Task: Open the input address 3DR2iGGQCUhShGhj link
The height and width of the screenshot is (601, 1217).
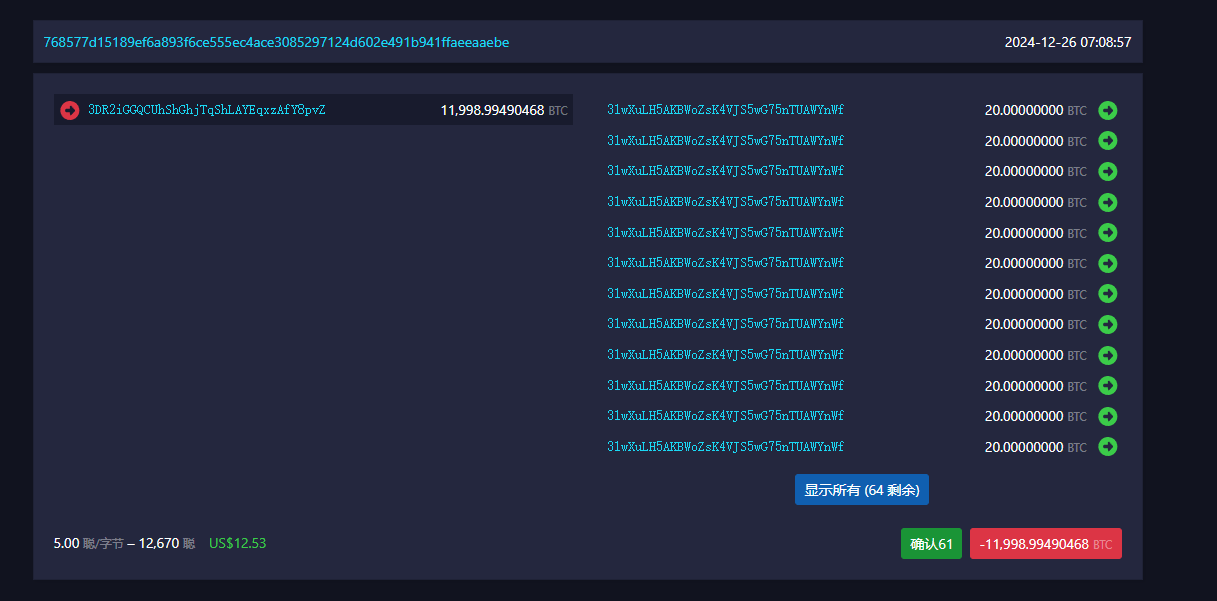Action: click(x=207, y=110)
